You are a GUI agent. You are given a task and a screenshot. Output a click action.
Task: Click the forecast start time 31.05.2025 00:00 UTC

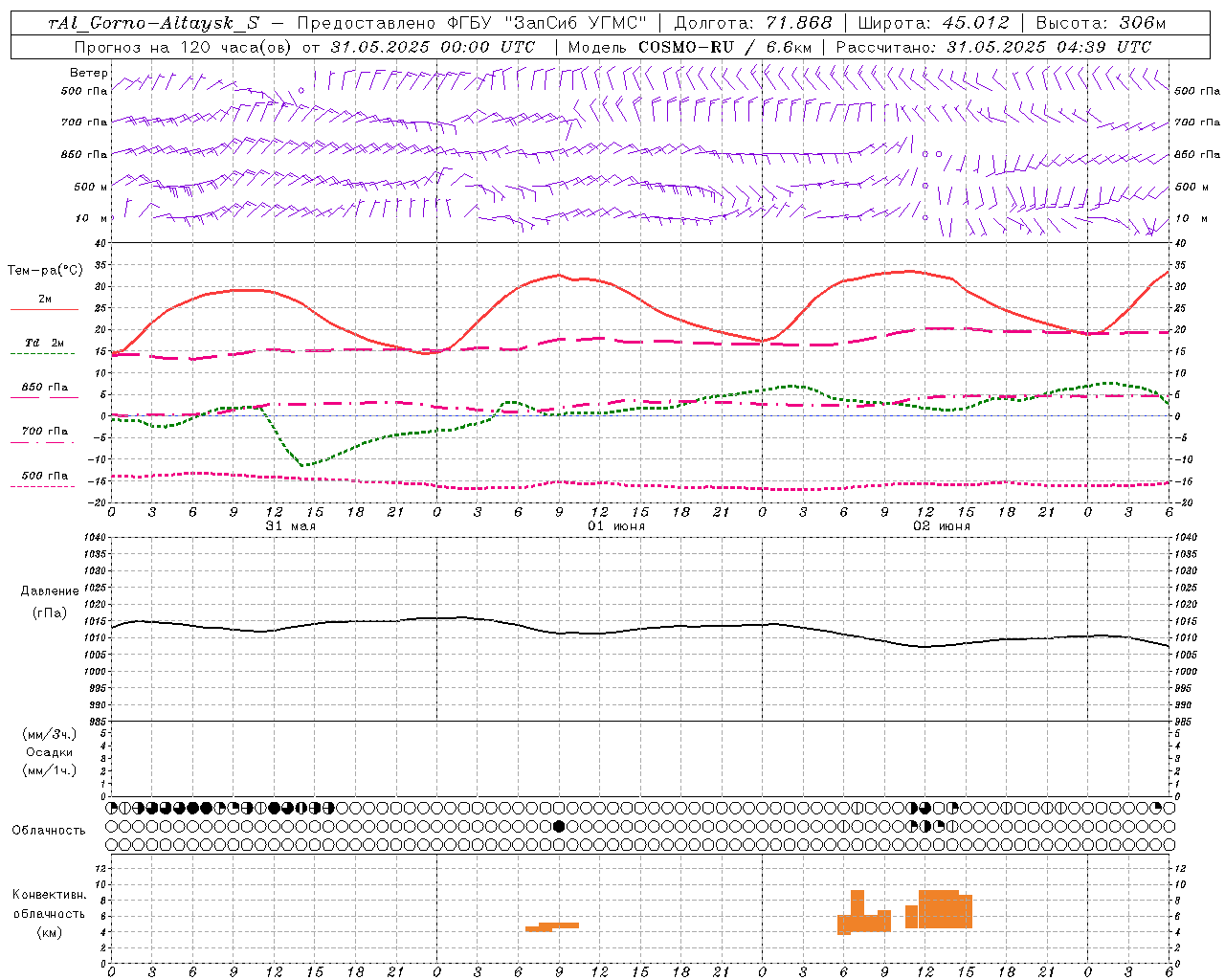[x=433, y=47]
